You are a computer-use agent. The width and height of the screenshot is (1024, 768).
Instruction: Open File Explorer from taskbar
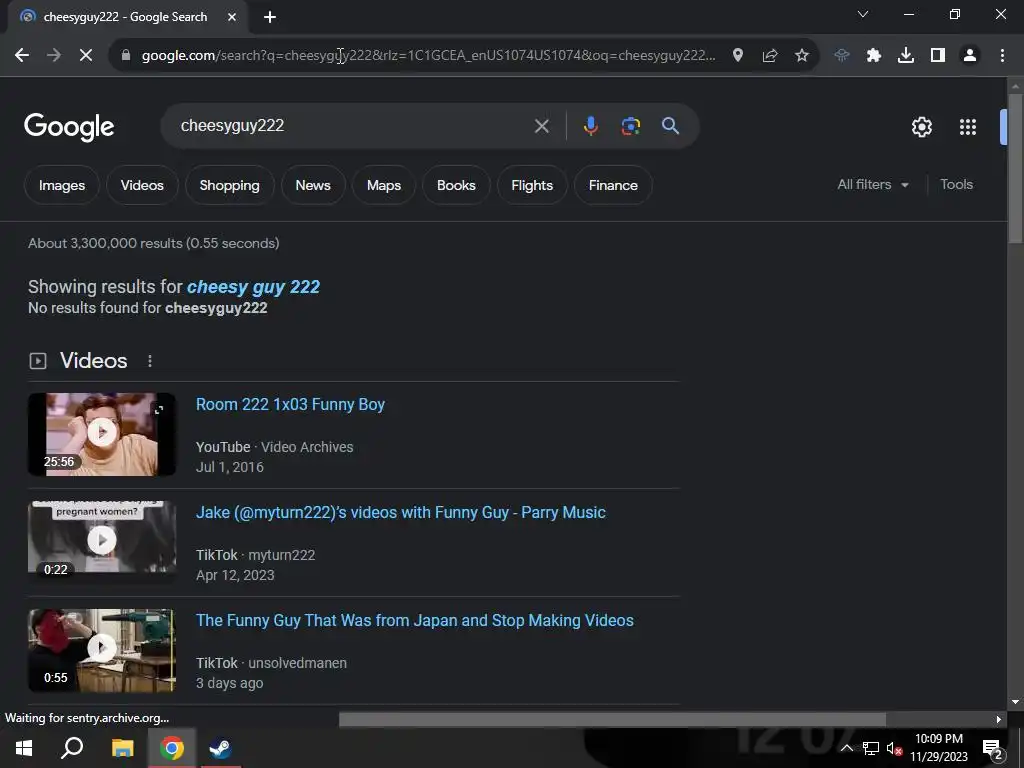coord(122,748)
